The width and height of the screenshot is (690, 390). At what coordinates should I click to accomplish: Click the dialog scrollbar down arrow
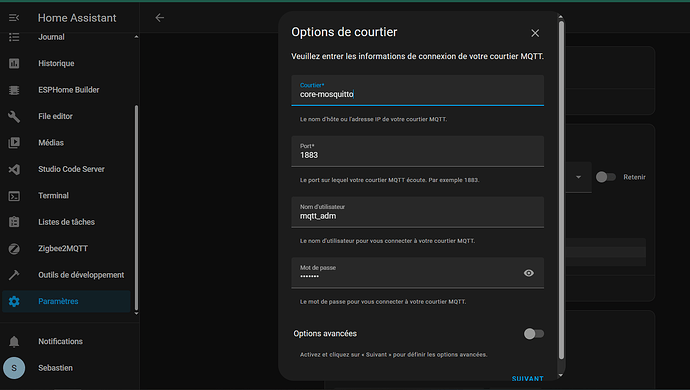(x=561, y=375)
